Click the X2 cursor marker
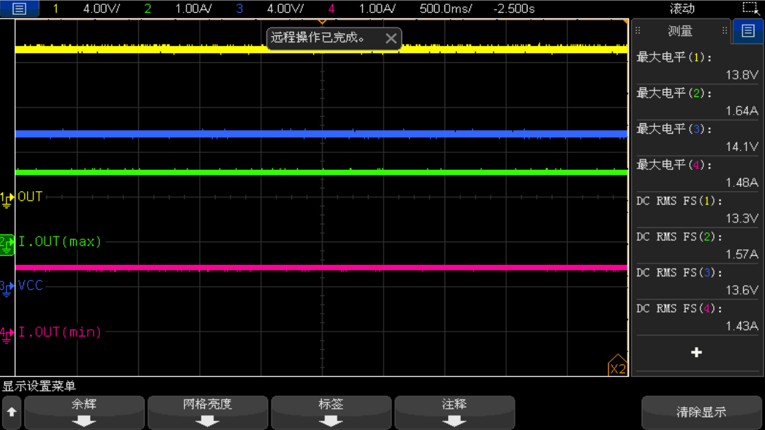Screen dimensions: 765x430 (x=617, y=366)
